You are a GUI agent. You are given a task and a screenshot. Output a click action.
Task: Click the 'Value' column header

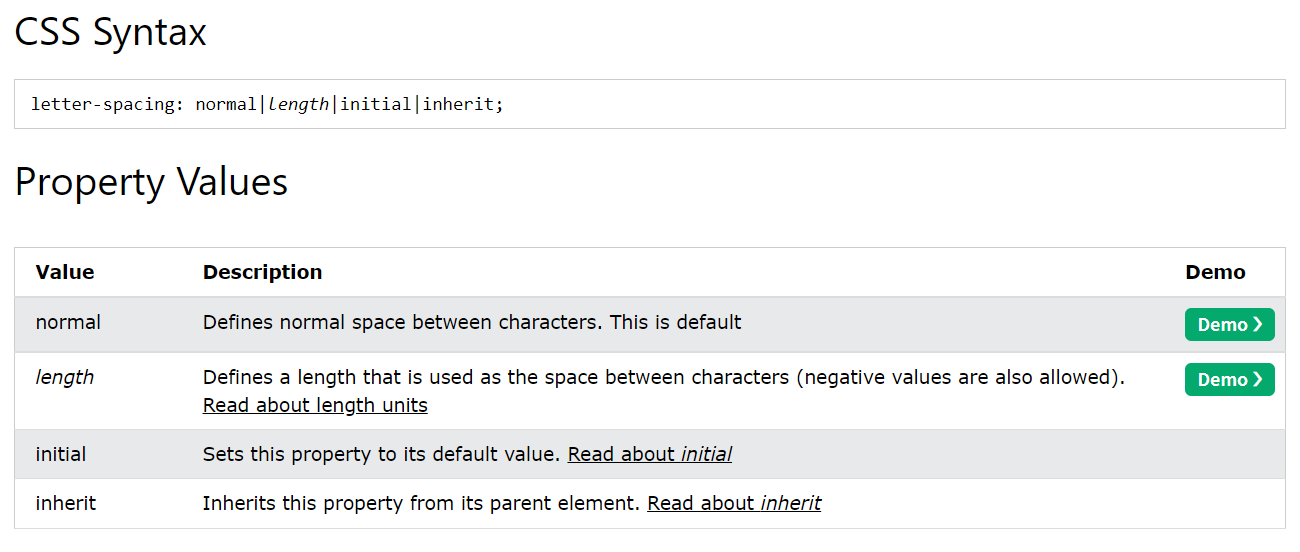(65, 272)
